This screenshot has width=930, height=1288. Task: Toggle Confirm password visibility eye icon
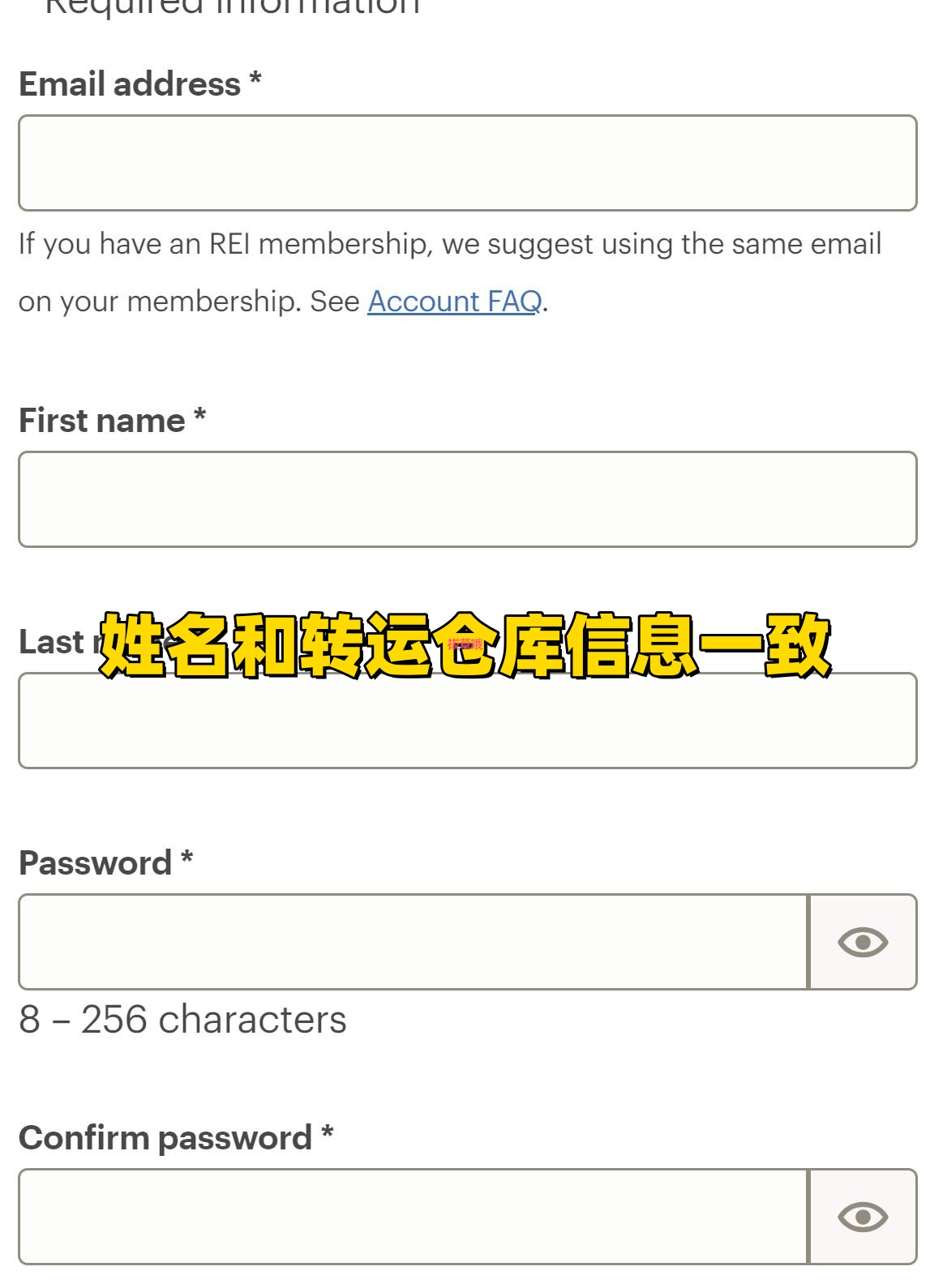coord(863,1217)
